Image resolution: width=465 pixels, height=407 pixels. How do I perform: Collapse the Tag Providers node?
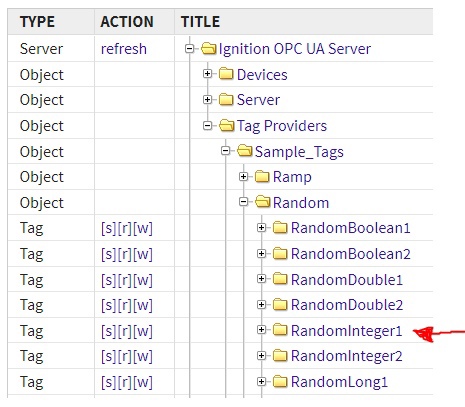point(207,125)
